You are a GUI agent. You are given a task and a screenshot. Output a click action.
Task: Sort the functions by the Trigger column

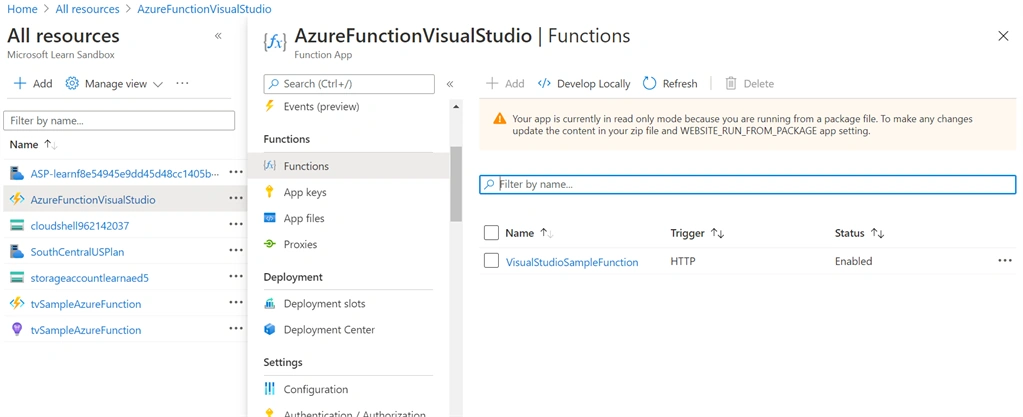tap(697, 233)
